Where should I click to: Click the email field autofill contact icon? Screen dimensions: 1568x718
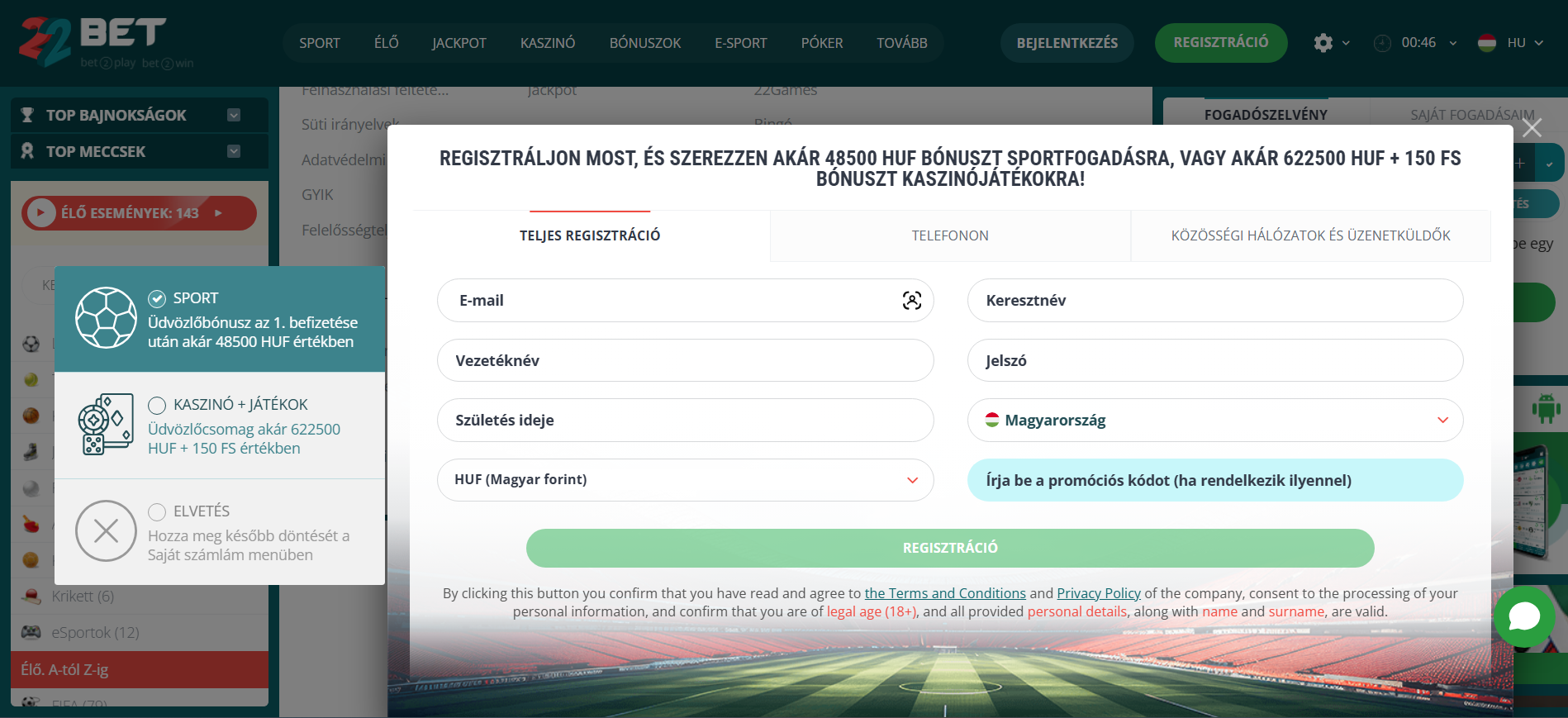point(911,301)
